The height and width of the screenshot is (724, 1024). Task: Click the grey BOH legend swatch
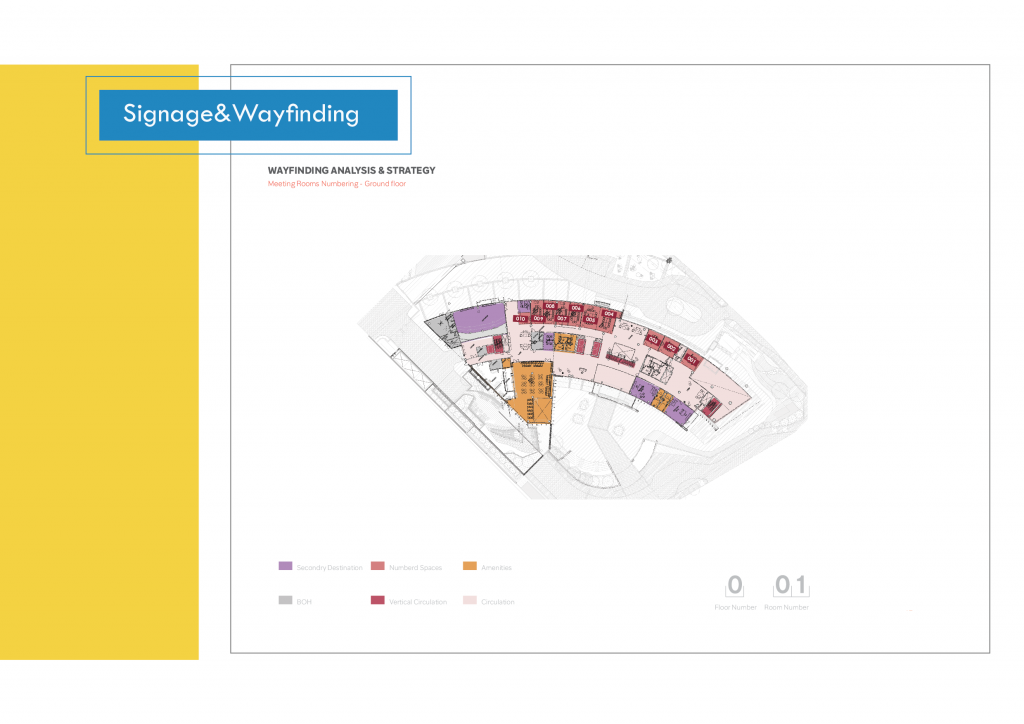click(285, 601)
